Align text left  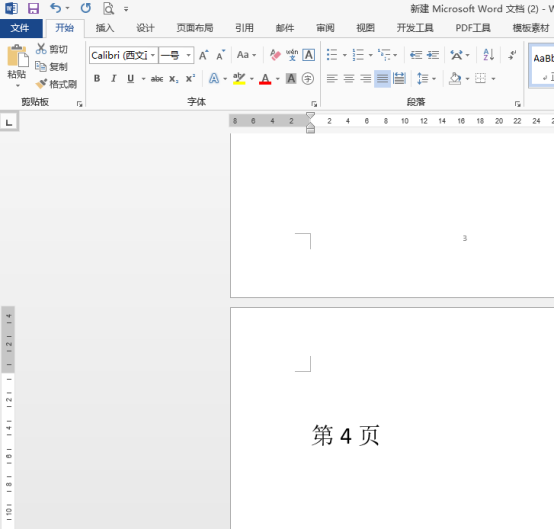pyautogui.click(x=332, y=78)
